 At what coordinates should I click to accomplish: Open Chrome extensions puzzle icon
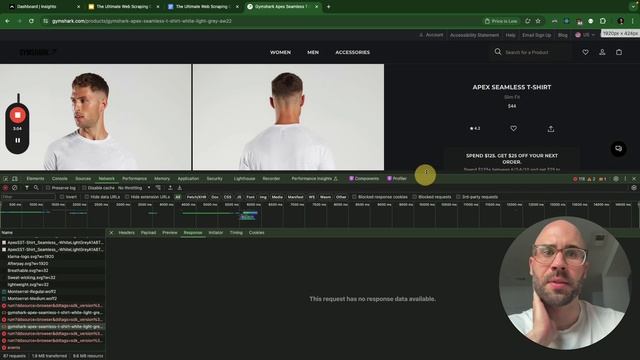pos(603,21)
